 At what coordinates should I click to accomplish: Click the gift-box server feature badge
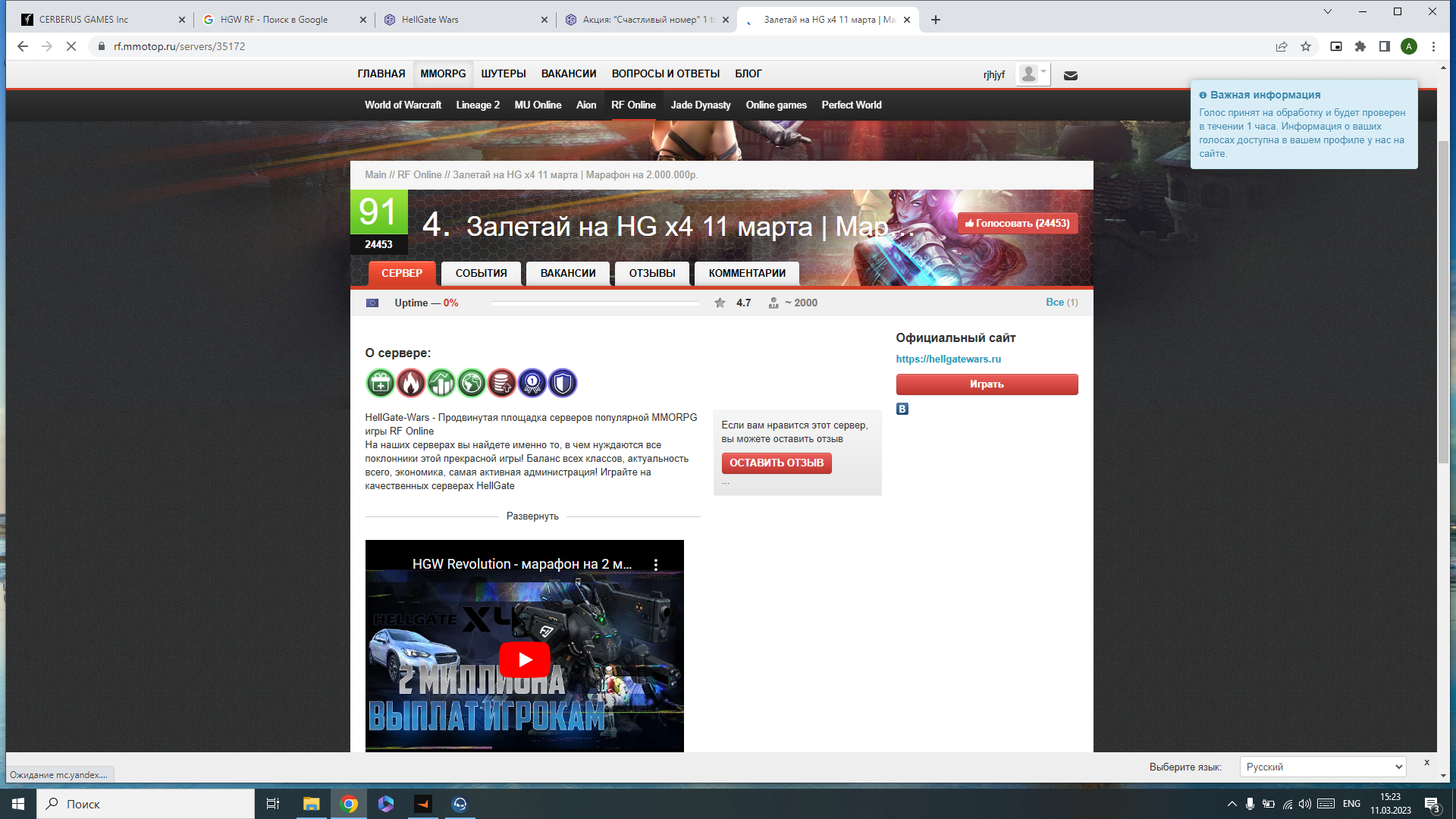click(x=380, y=384)
